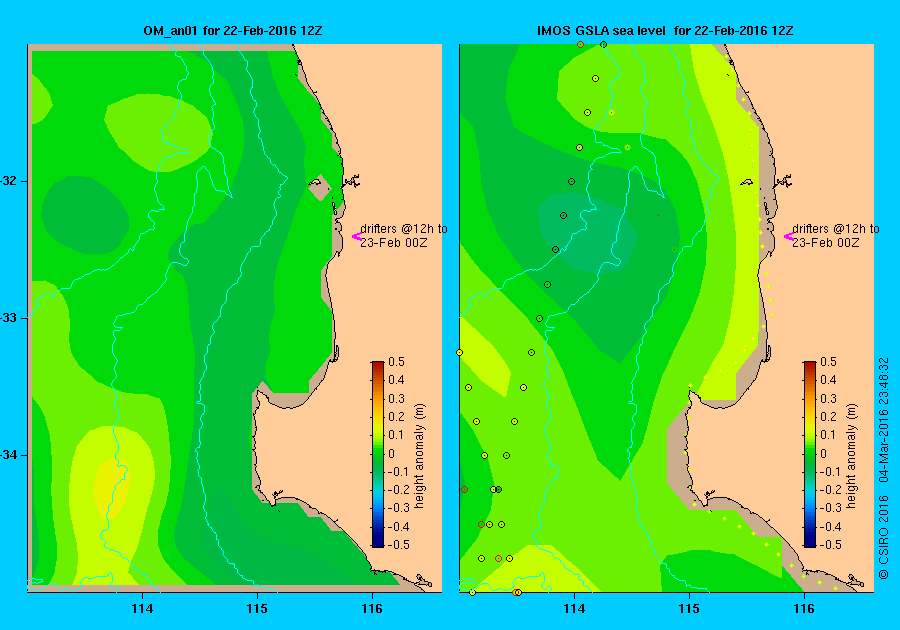Click the "height anomaly (m)" label in the OM_an01 map

[x=420, y=456]
